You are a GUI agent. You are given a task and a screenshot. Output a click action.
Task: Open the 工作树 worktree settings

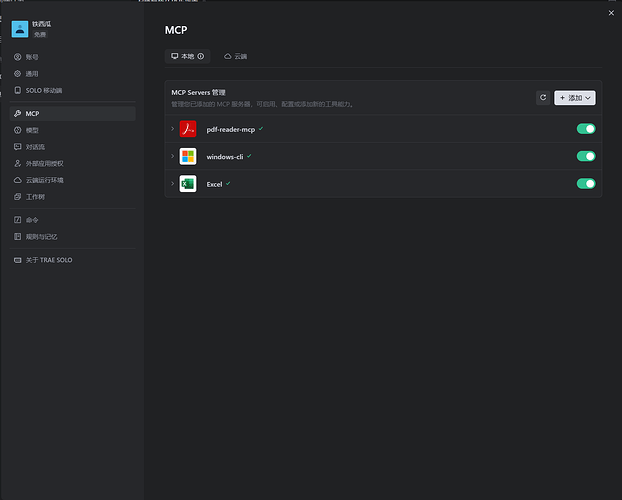coord(73,197)
